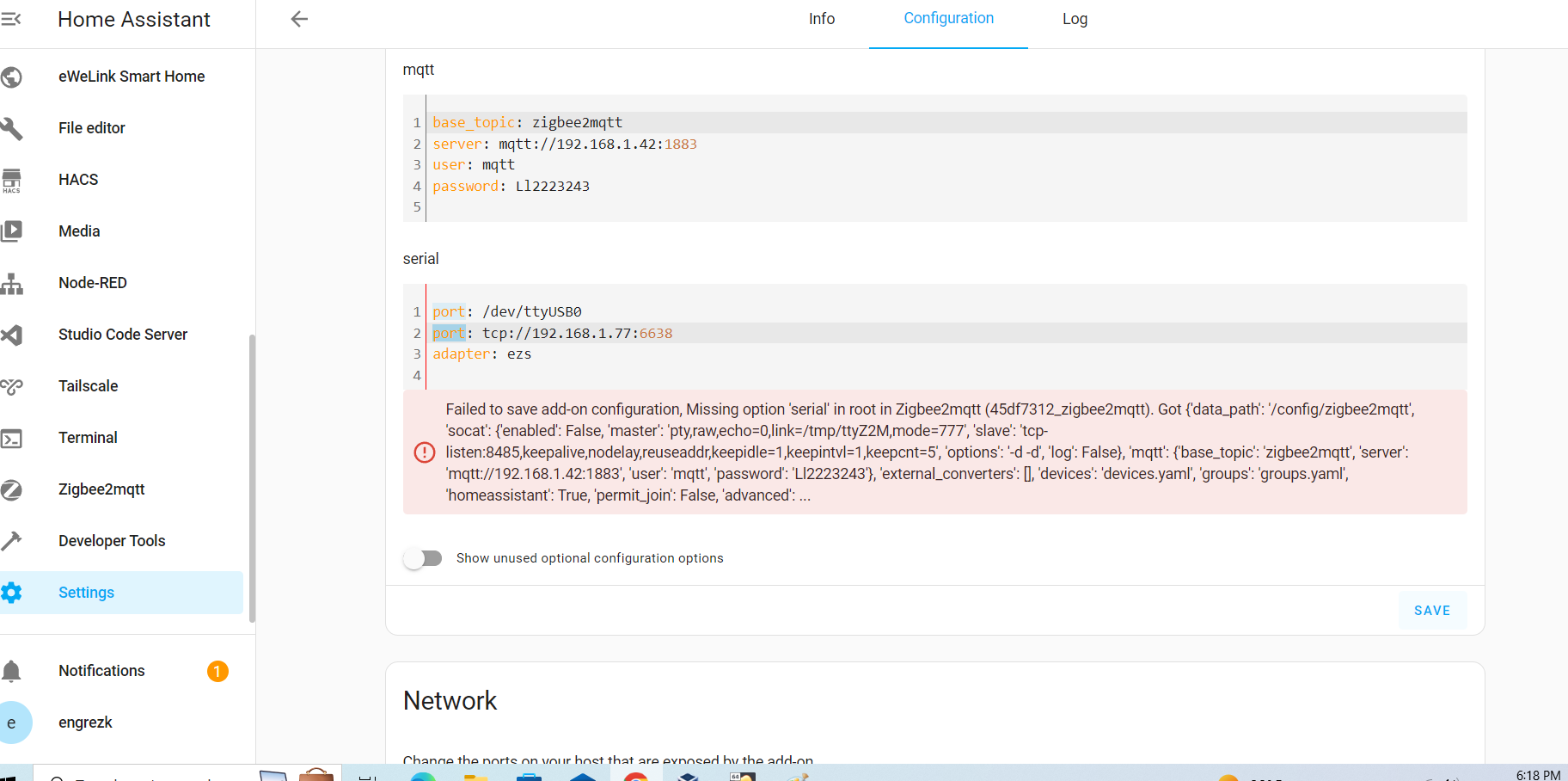1568x781 pixels.
Task: Open Settings in the sidebar
Action: click(86, 593)
